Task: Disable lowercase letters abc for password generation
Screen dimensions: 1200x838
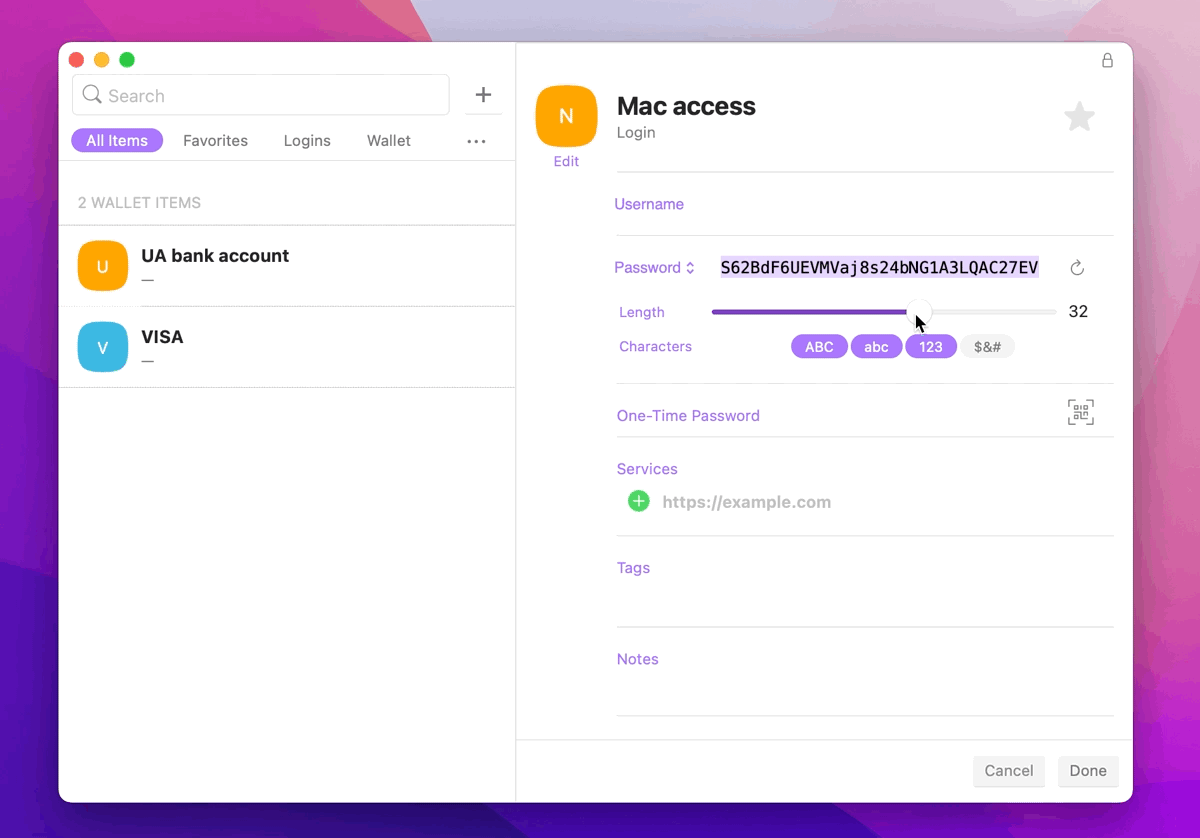Action: tap(876, 346)
